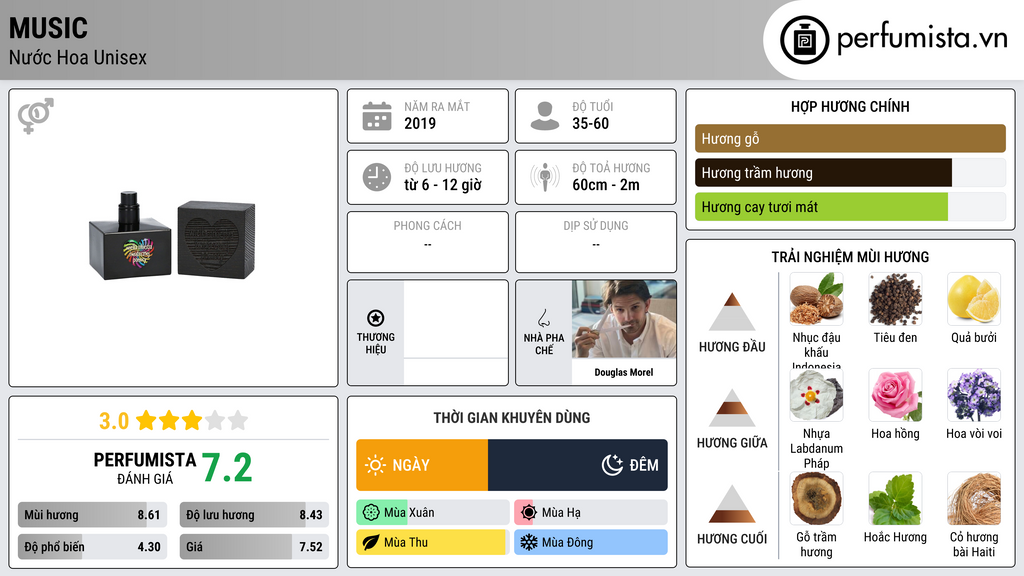Click the Cỏ hương bài Haiti image
This screenshot has height=576, width=1024.
(974, 499)
